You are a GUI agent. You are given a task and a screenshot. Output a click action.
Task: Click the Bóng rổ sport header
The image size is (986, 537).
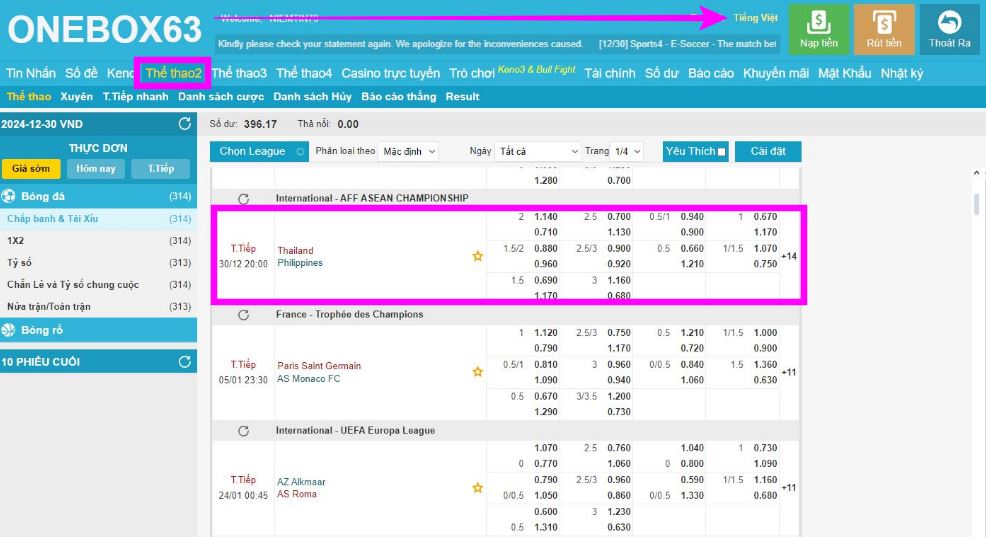[98, 330]
